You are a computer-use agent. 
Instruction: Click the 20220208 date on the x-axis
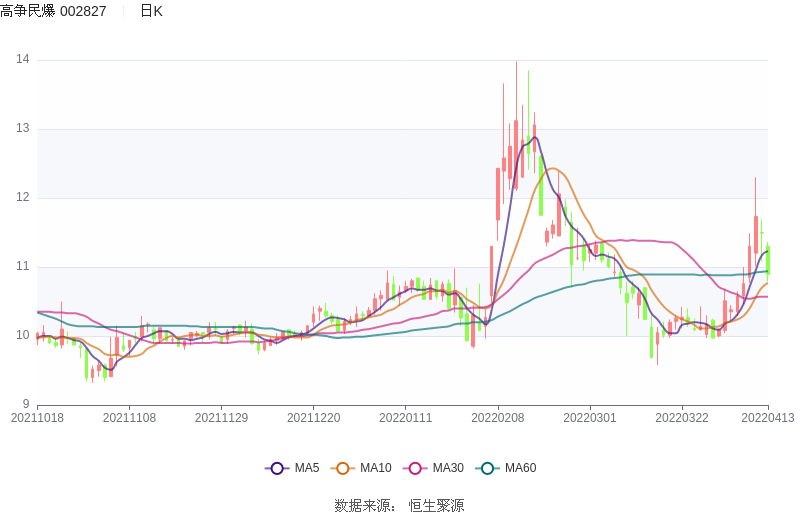[x=498, y=418]
